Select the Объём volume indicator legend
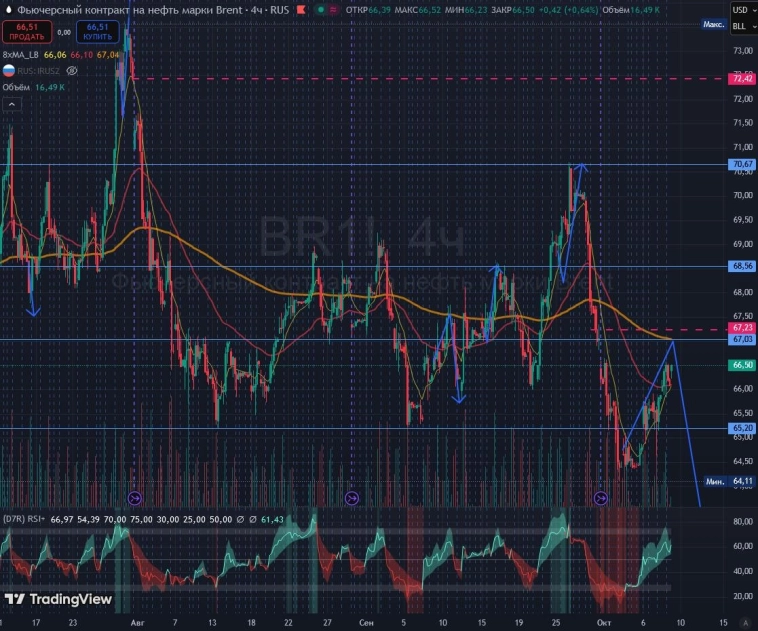Viewport: 758px width, 631px height. click(x=17, y=87)
